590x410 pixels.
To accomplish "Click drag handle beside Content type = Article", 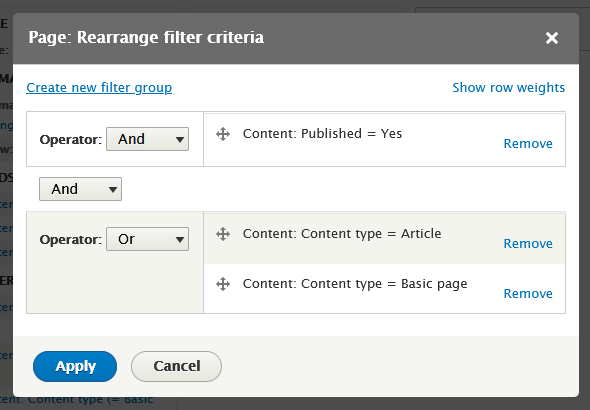I will [x=223, y=234].
